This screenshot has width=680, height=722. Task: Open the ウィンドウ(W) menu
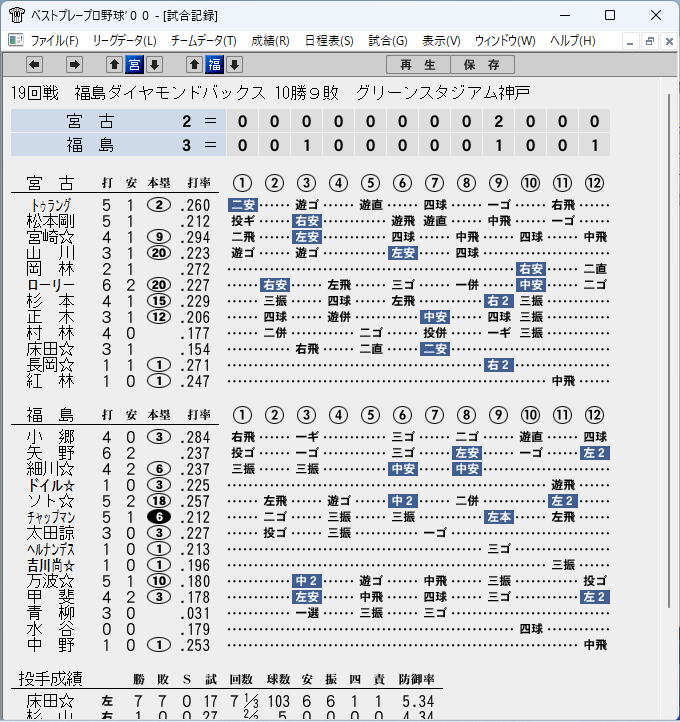(505, 41)
